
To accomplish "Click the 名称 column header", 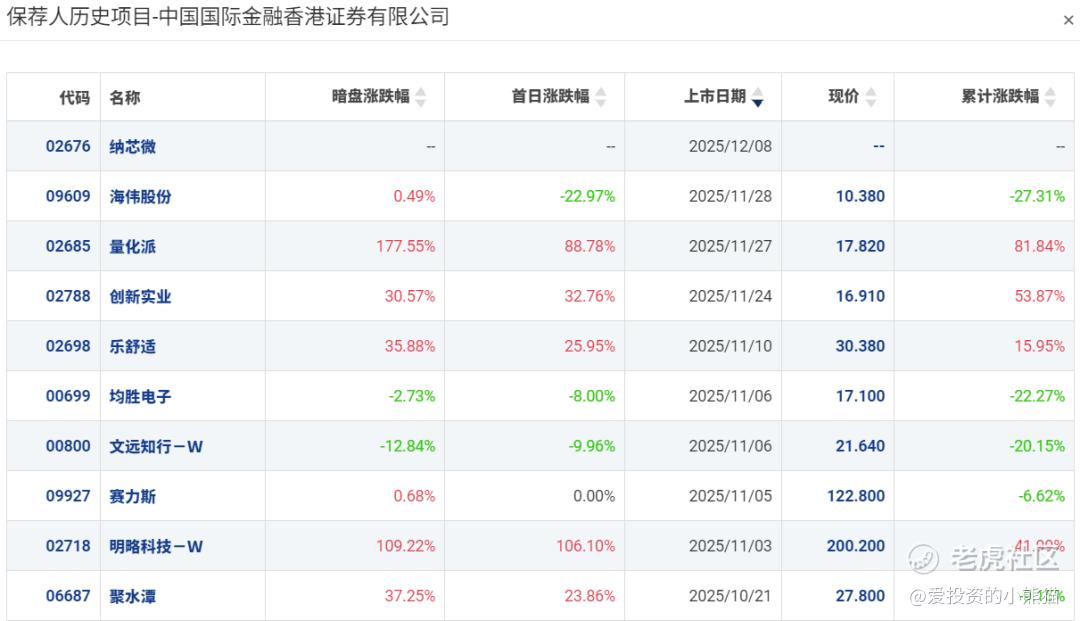I will pos(125,98).
